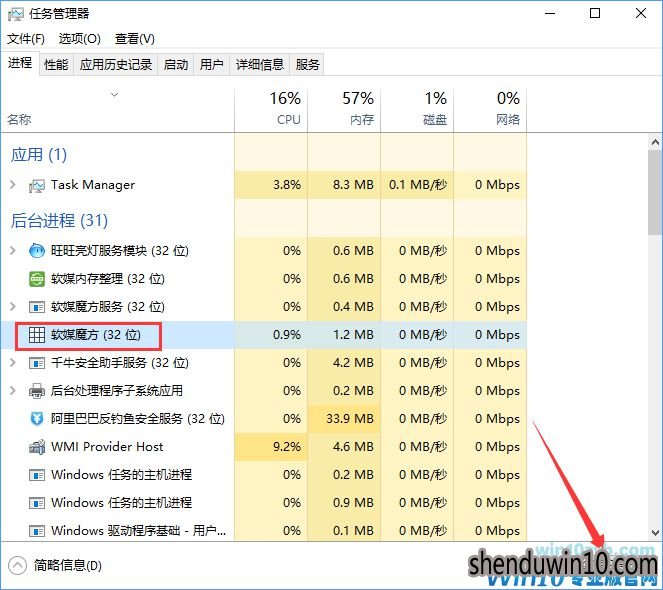Click the 33.9 MB memory value
Viewport: 663px width, 590px height.
[350, 419]
